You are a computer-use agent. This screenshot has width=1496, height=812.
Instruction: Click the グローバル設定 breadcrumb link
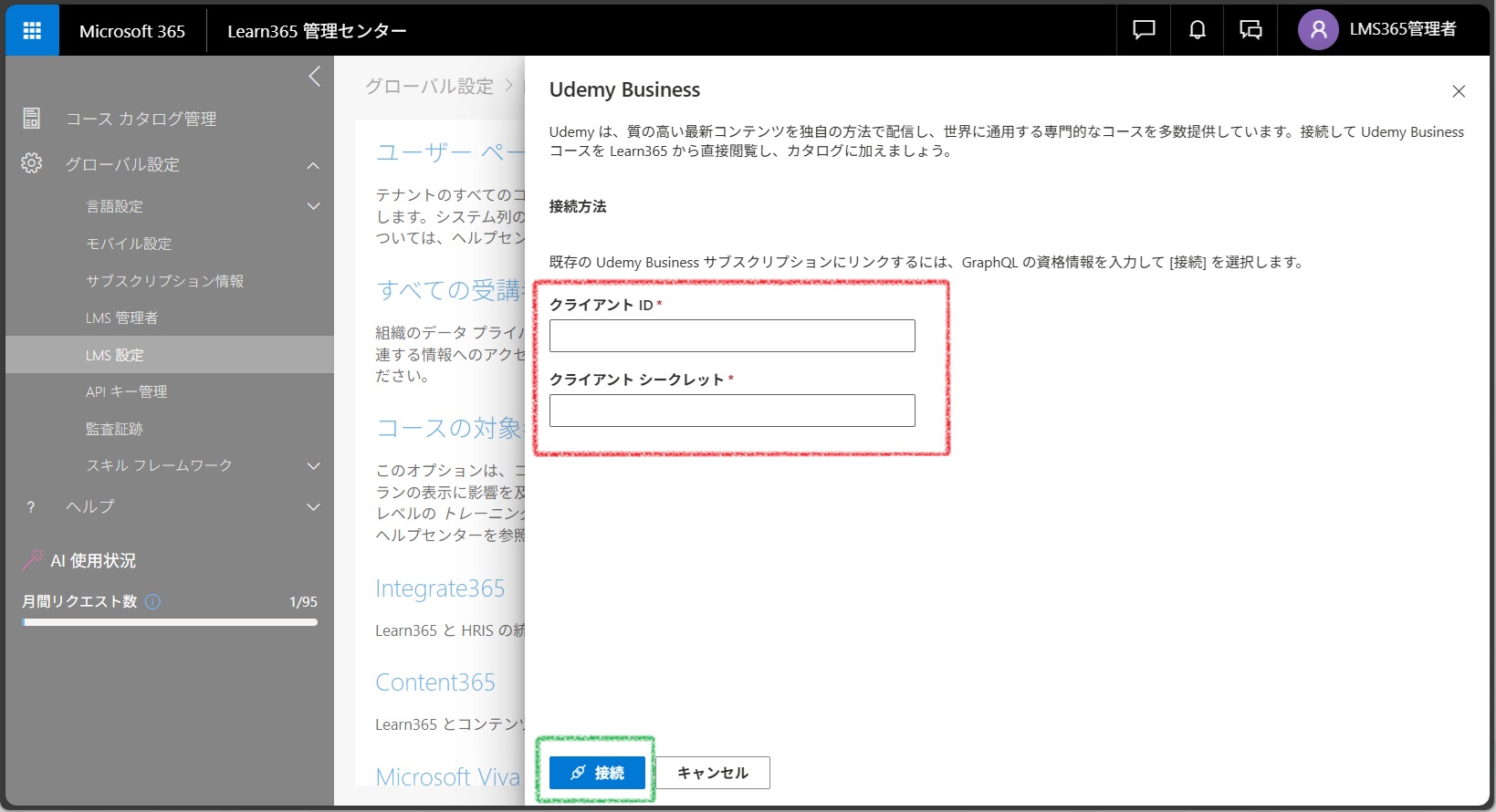(429, 86)
